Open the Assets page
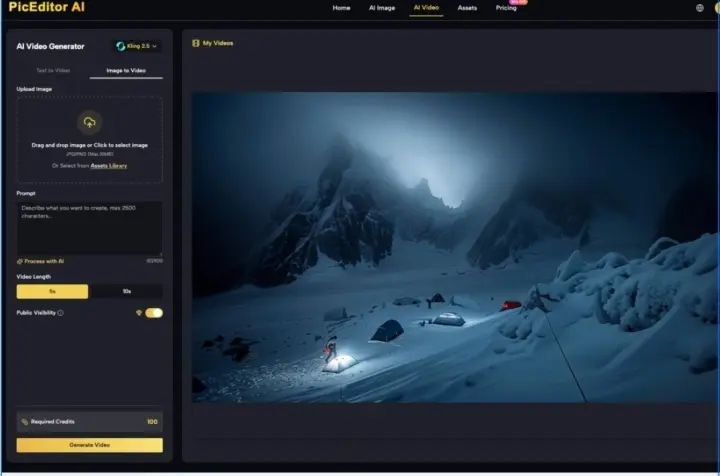 (x=467, y=8)
